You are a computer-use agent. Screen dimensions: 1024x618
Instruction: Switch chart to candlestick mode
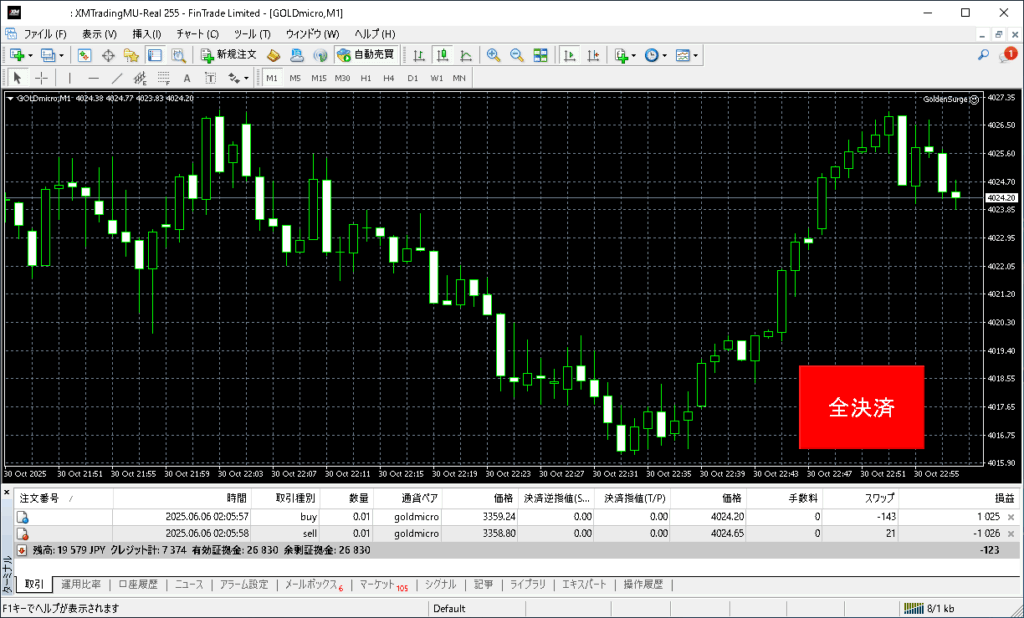(441, 55)
